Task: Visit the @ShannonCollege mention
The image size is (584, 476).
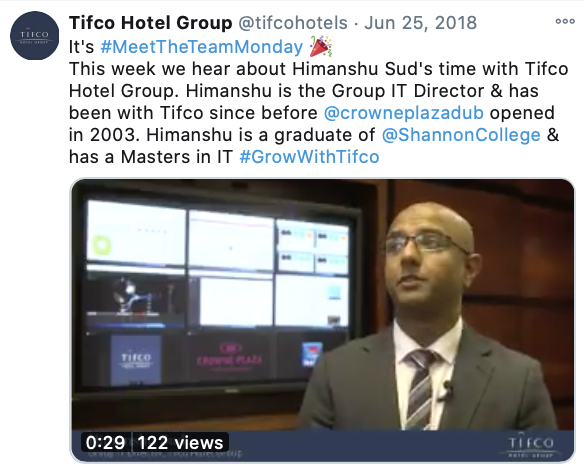Action: coord(461,135)
